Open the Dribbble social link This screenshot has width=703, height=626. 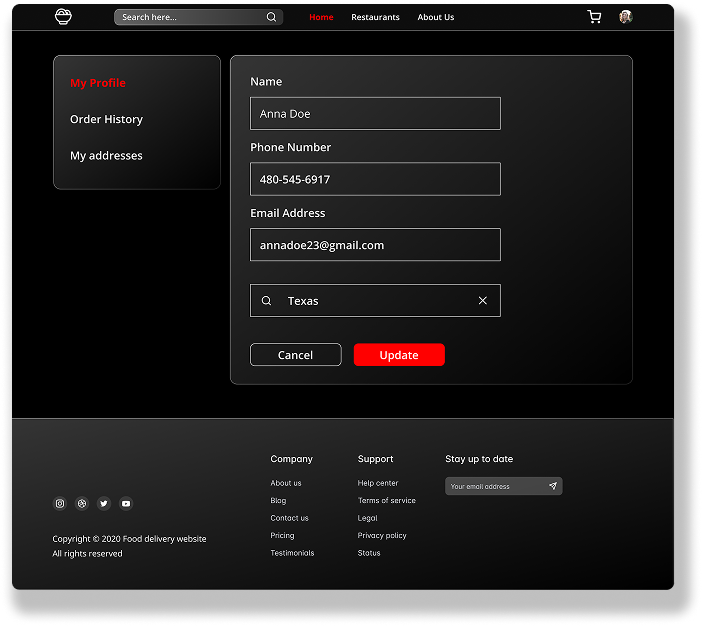point(82,503)
